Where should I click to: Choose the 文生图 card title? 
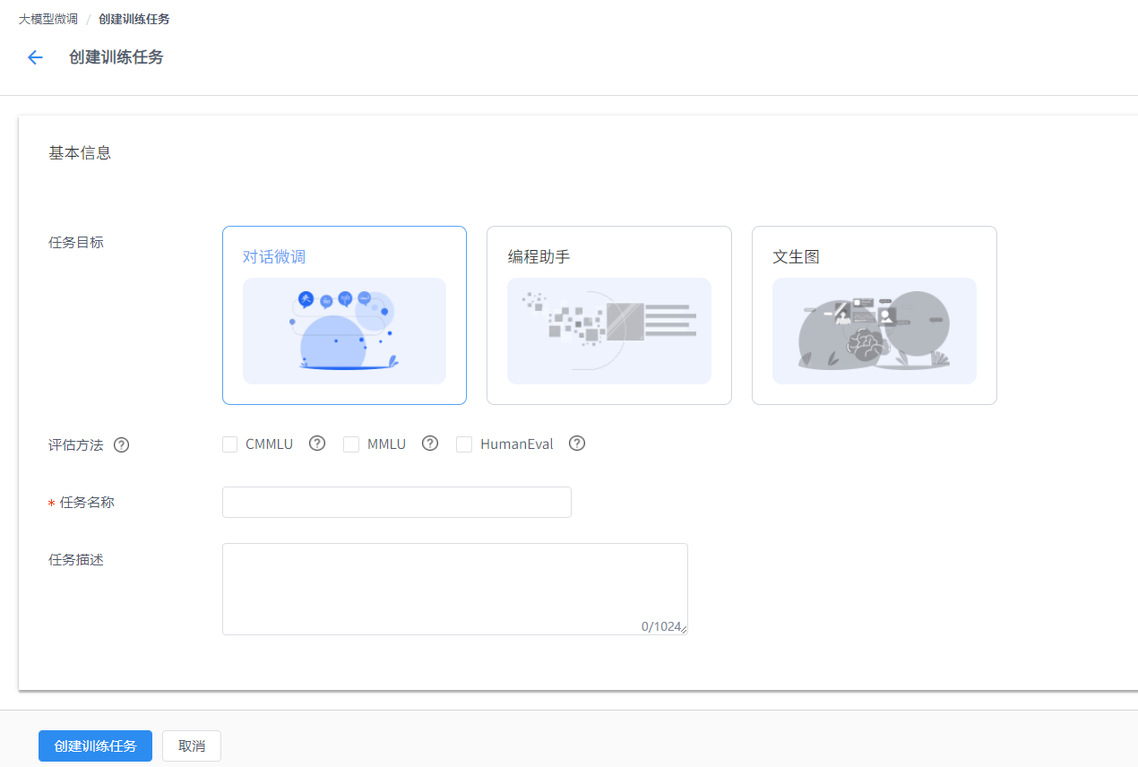796,257
